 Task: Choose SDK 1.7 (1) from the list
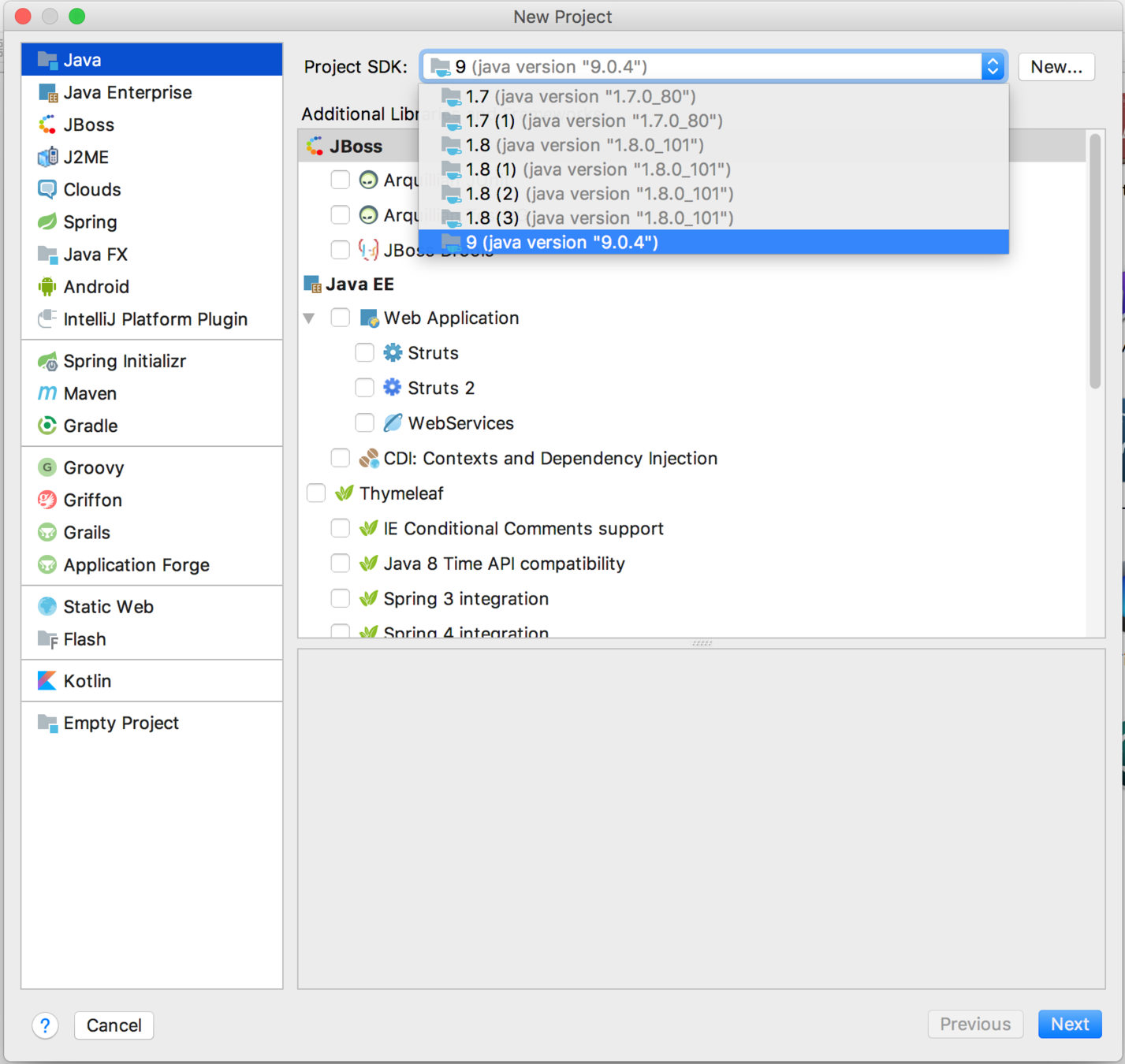click(713, 121)
